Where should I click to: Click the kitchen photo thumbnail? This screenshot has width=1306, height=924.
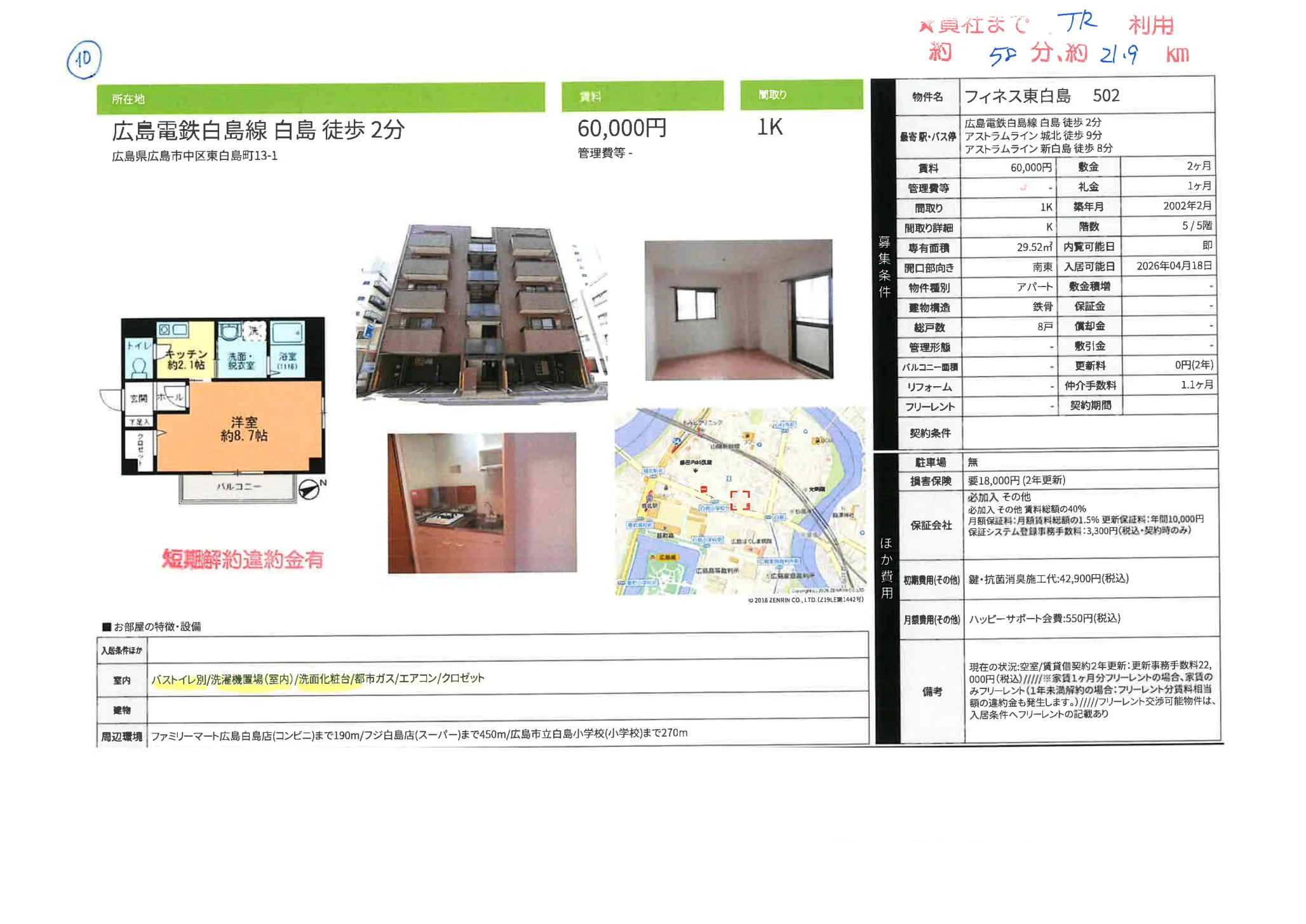(x=482, y=503)
